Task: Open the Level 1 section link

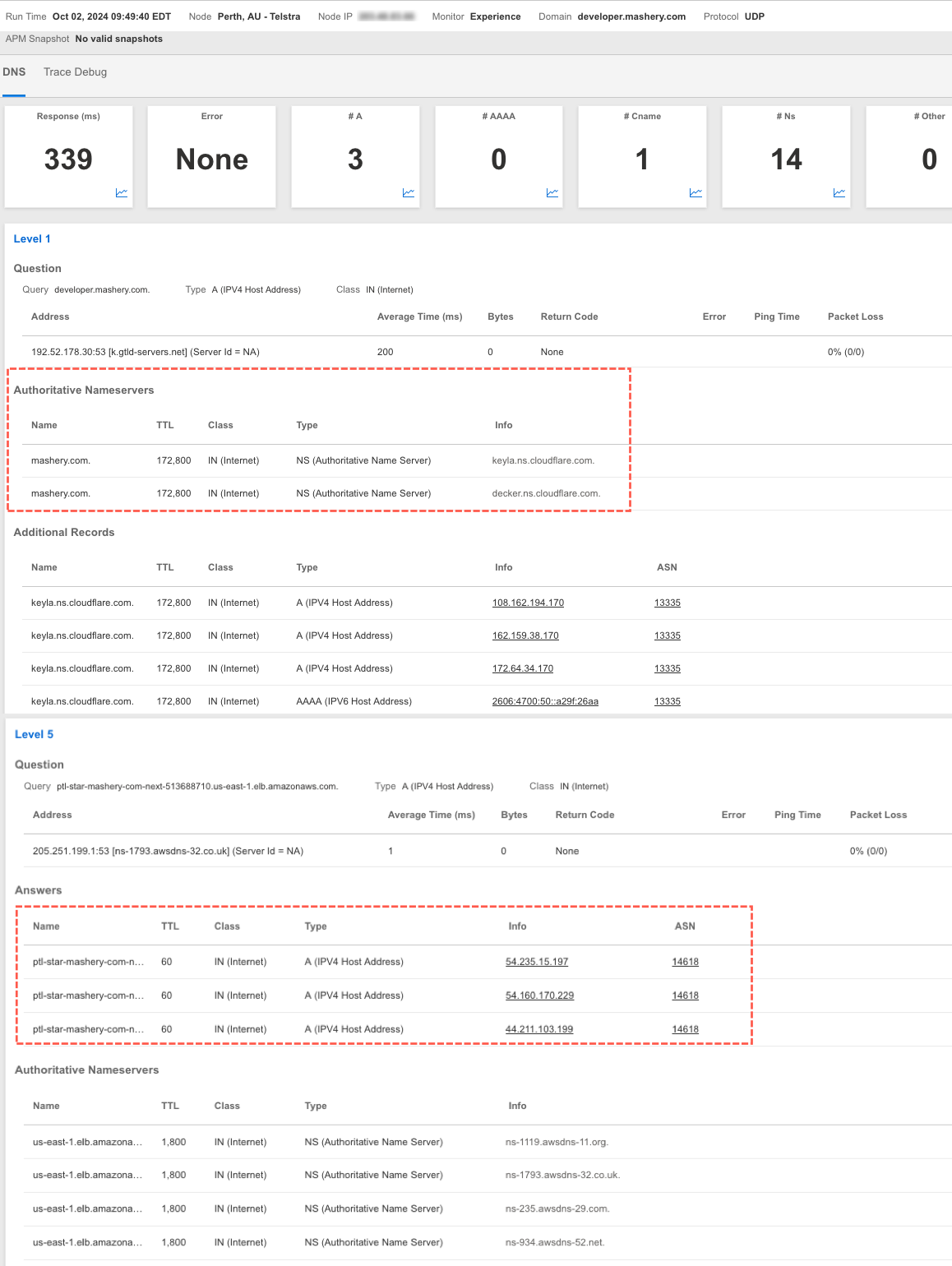Action: click(x=32, y=239)
